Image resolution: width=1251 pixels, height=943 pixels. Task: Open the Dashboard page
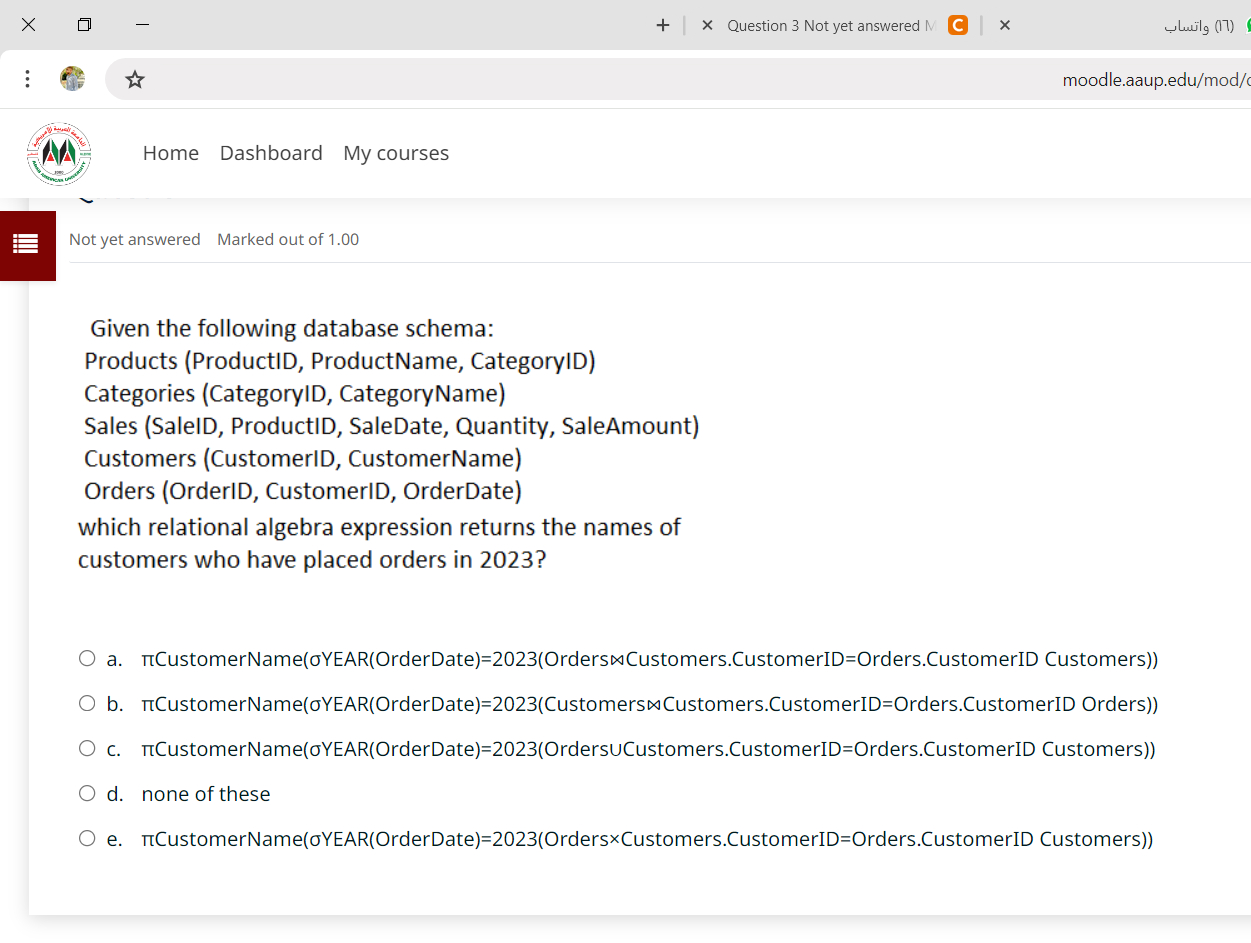tap(271, 153)
